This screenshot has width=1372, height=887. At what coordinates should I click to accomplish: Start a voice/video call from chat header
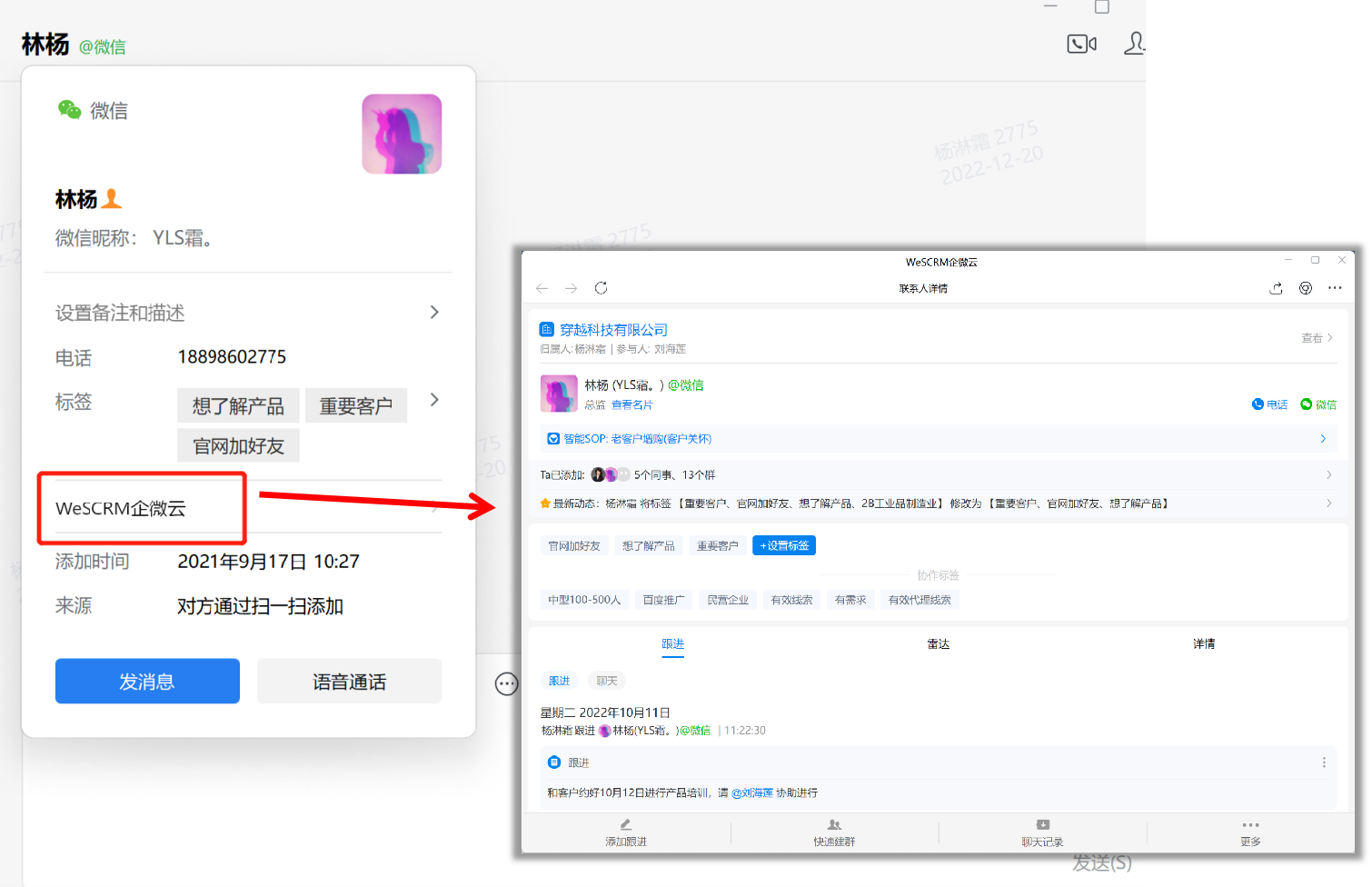tap(1081, 44)
